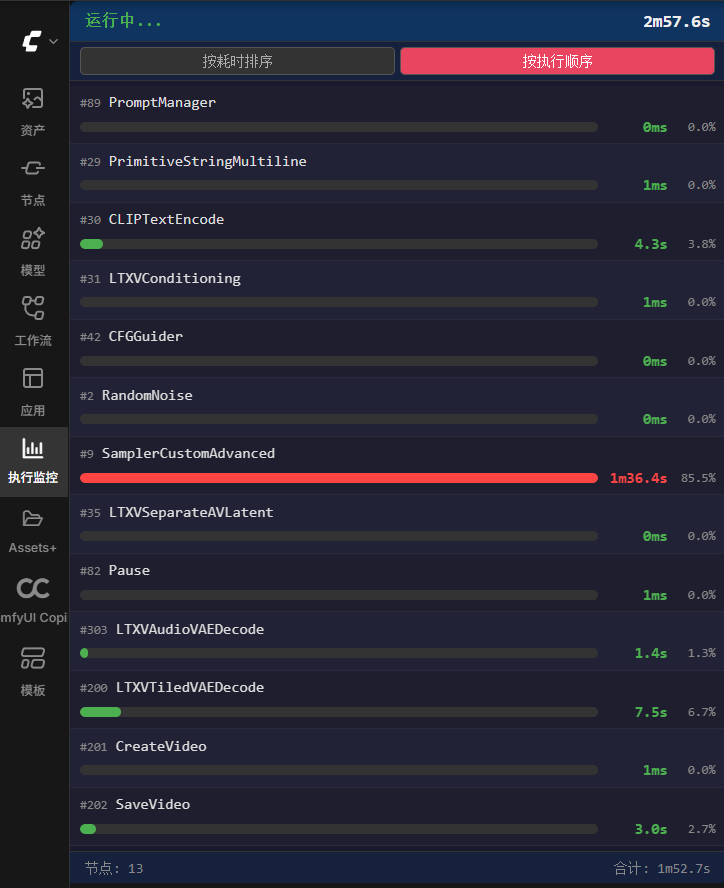Open the 资产 assets panel

point(33,112)
